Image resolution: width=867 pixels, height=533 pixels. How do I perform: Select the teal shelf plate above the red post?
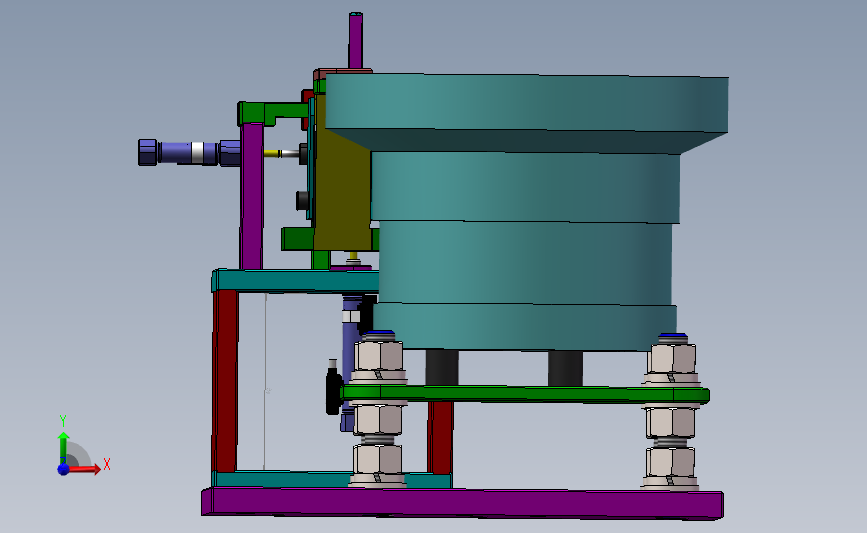(x=296, y=281)
